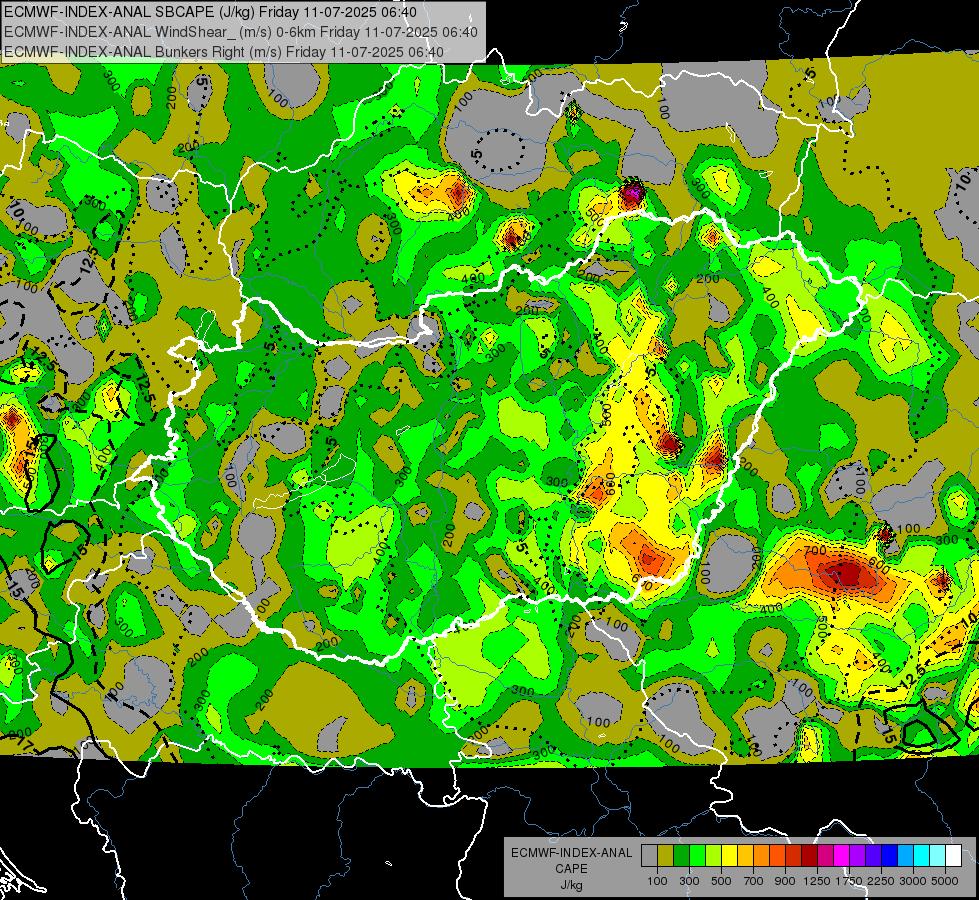Select the pale cyan legend swatch before 5000

click(x=938, y=855)
